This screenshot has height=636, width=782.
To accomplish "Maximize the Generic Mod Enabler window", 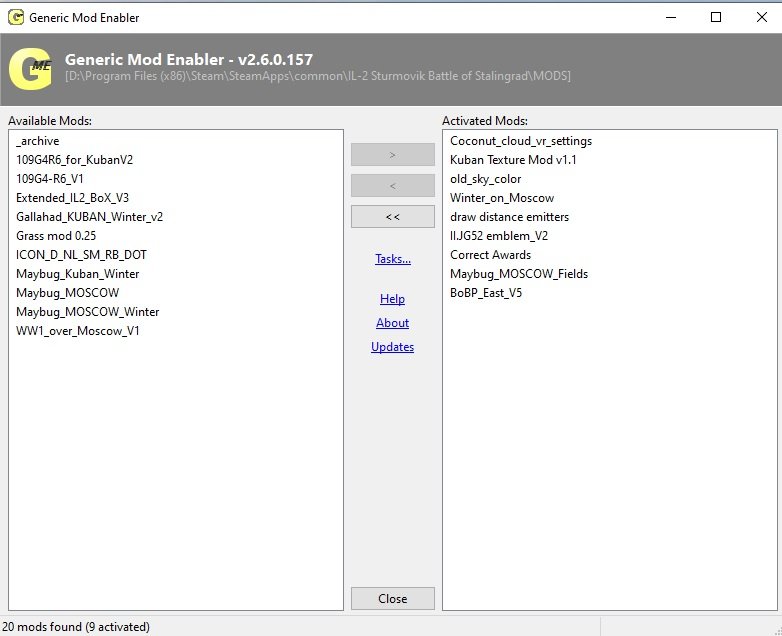I will click(x=716, y=17).
